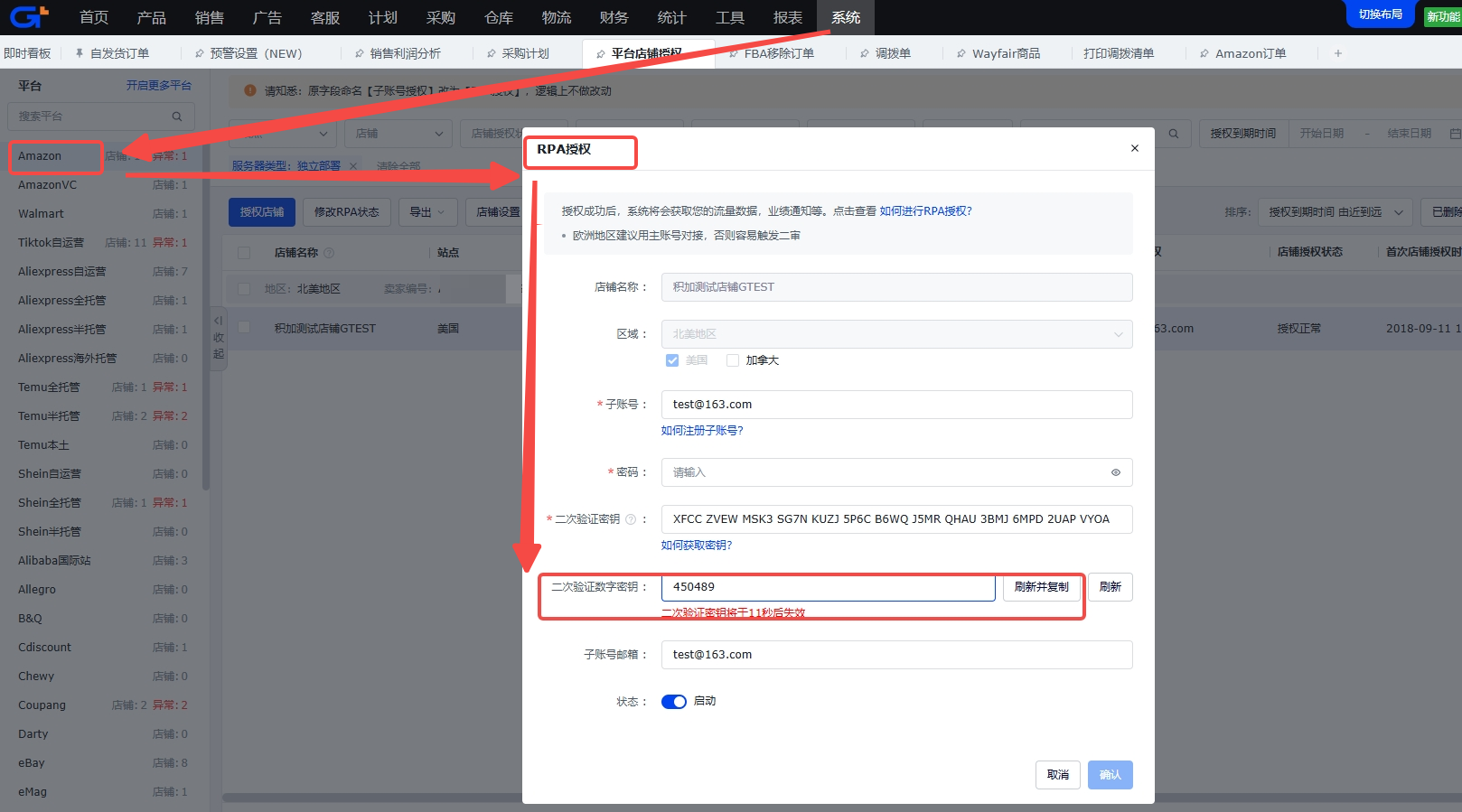Click the pin icon on Amazon订单 tab
Image resolution: width=1462 pixels, height=812 pixels.
(1204, 53)
